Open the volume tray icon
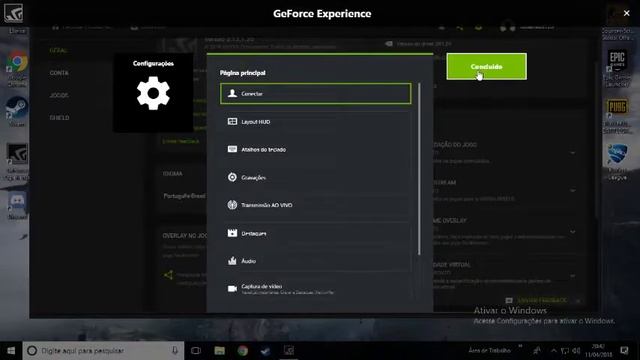This screenshot has width=640, height=360. click(576, 351)
